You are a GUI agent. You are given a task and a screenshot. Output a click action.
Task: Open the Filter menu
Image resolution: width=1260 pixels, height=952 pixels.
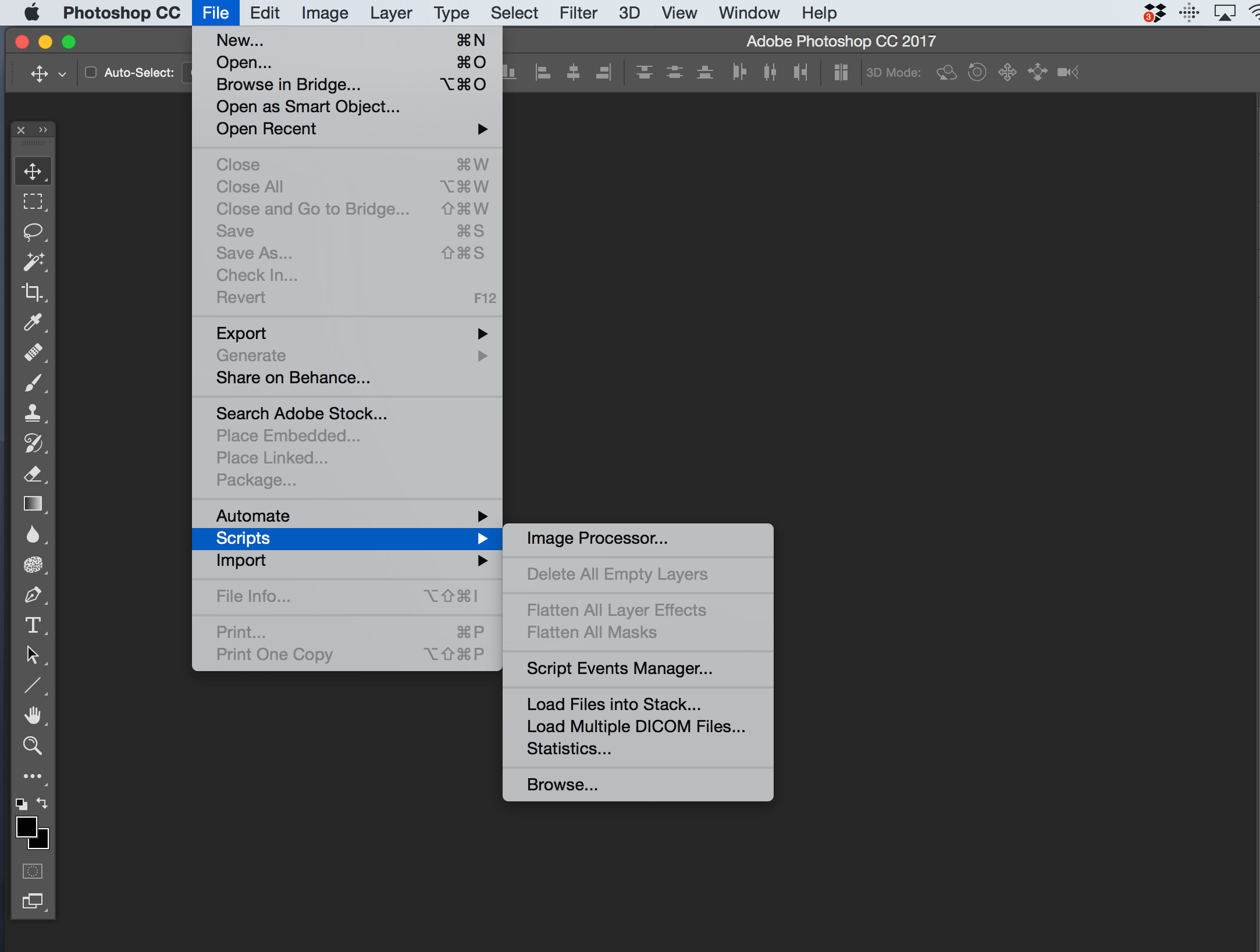coord(578,13)
